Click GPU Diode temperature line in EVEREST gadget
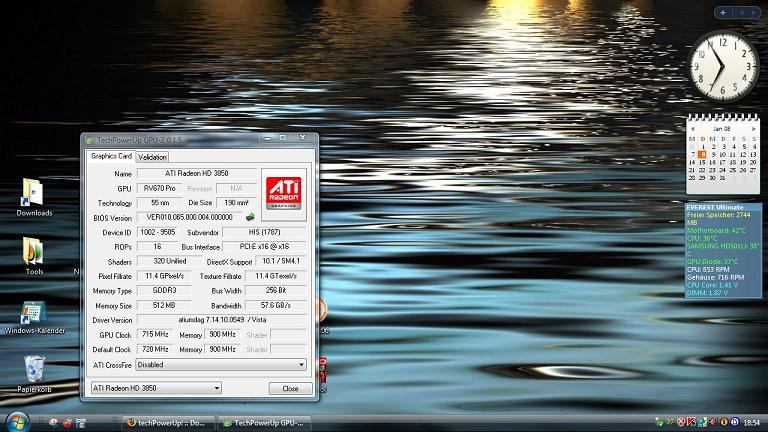The height and width of the screenshot is (432, 768). tap(712, 262)
